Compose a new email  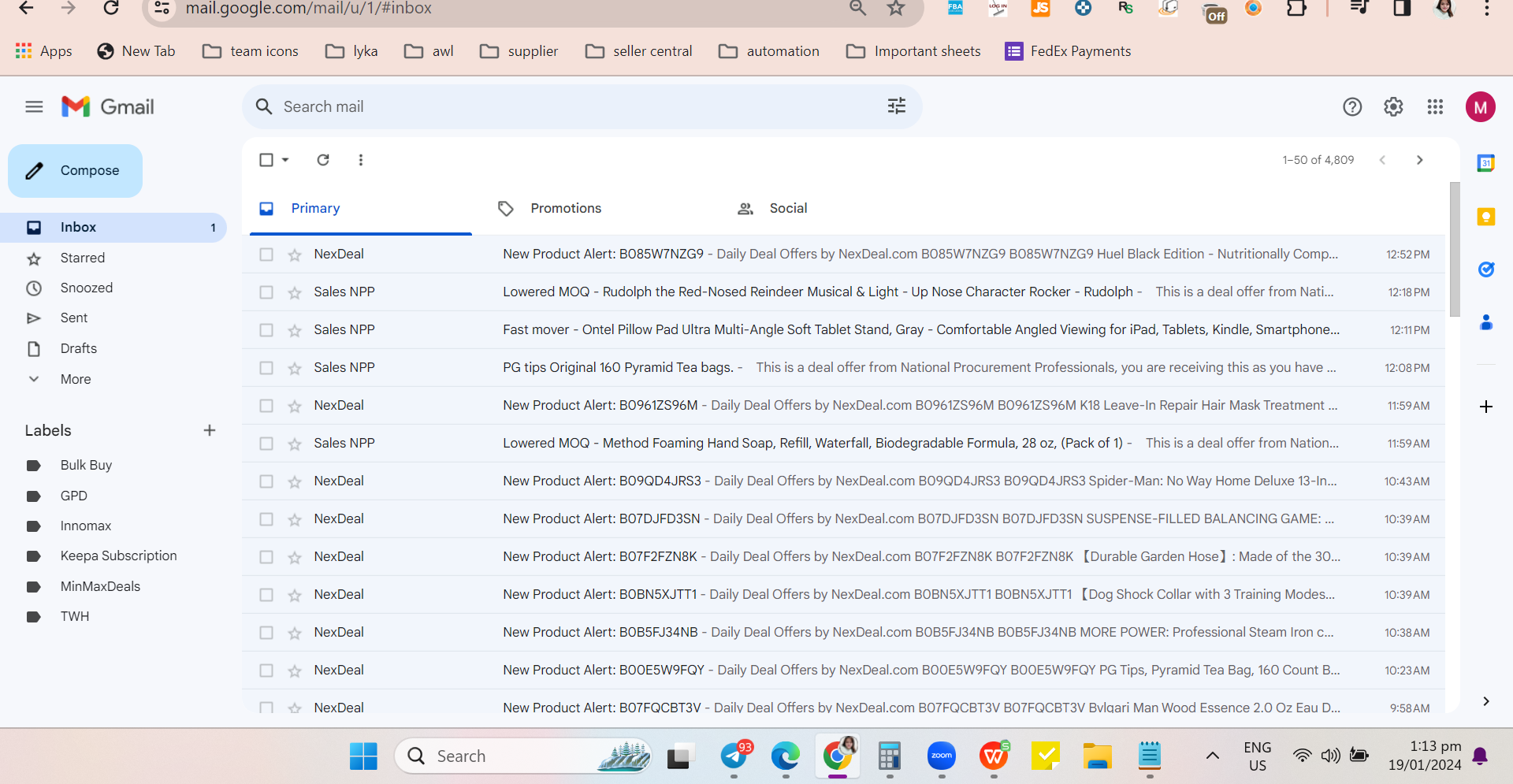click(x=75, y=171)
